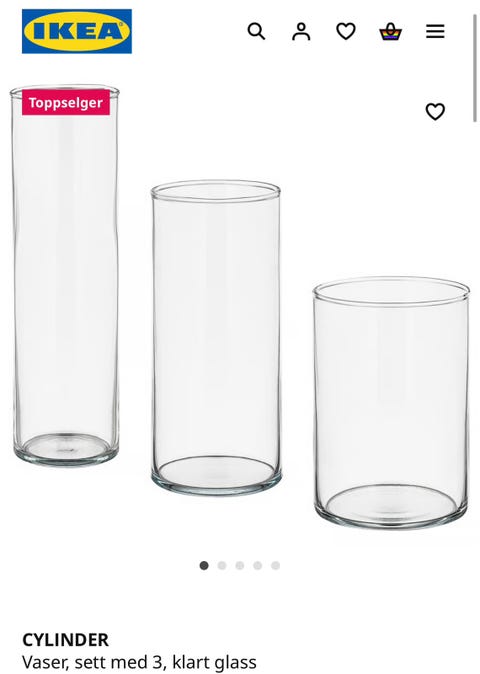Show the second product image dot
The image size is (480, 674).
tap(222, 565)
